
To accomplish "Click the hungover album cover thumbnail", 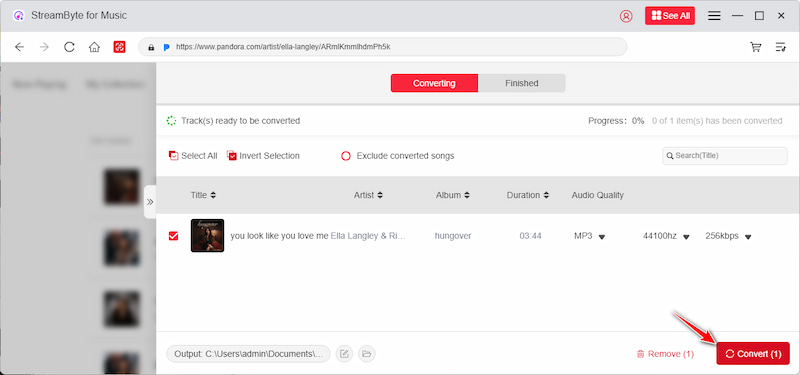I will 207,236.
